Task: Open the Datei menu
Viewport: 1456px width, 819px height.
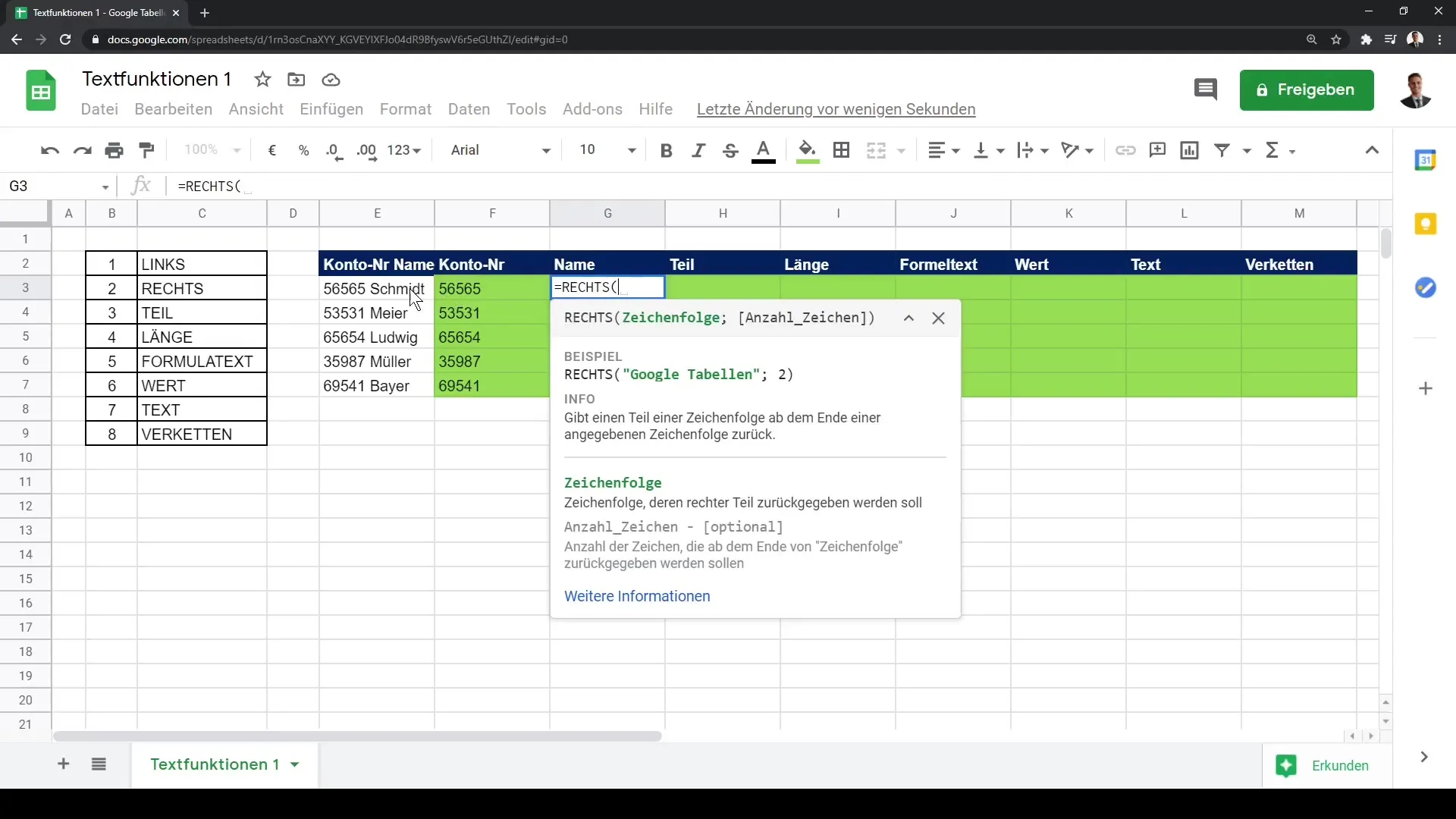Action: (x=99, y=109)
